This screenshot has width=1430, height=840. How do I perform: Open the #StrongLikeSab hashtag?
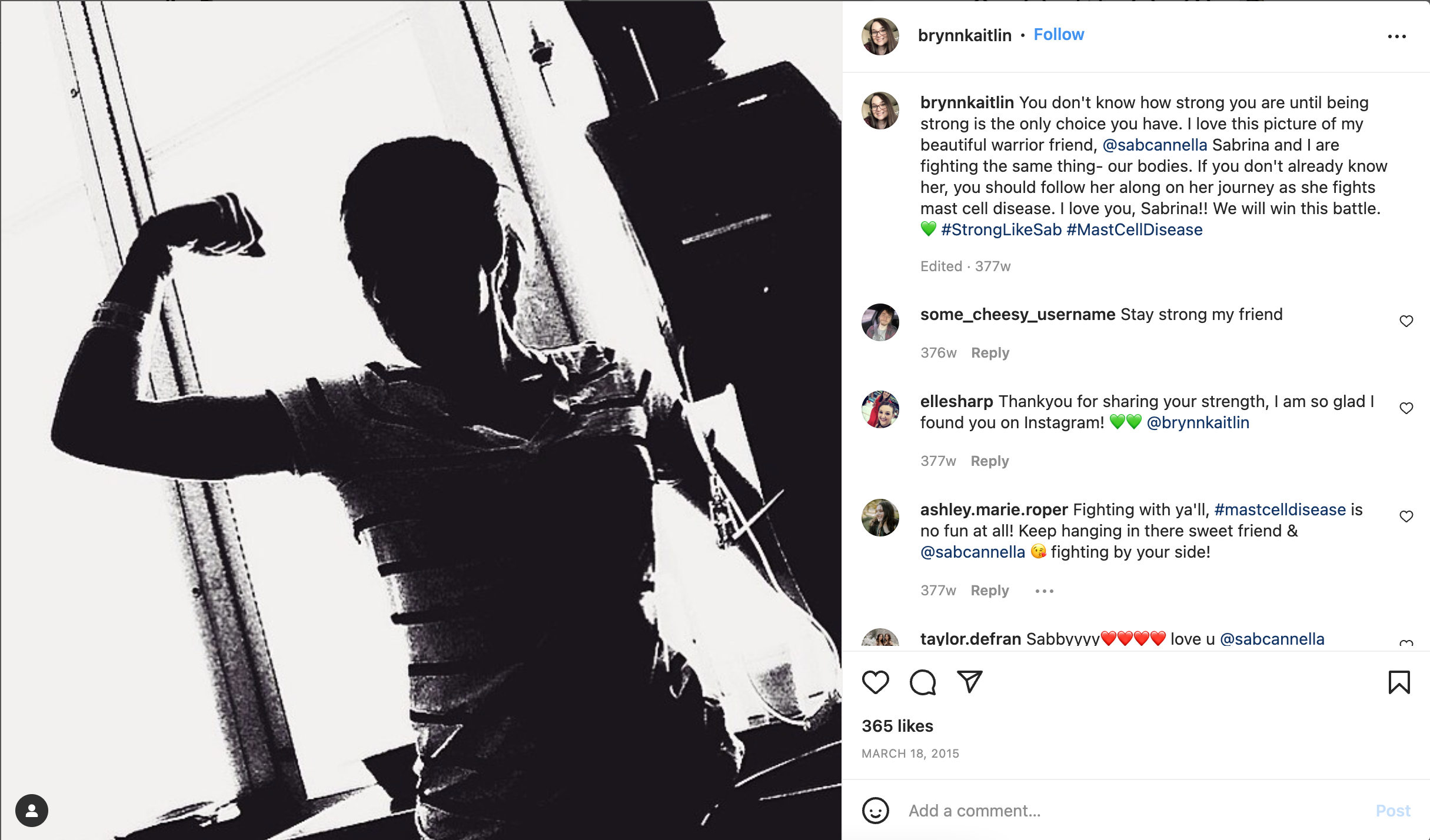pos(1001,230)
